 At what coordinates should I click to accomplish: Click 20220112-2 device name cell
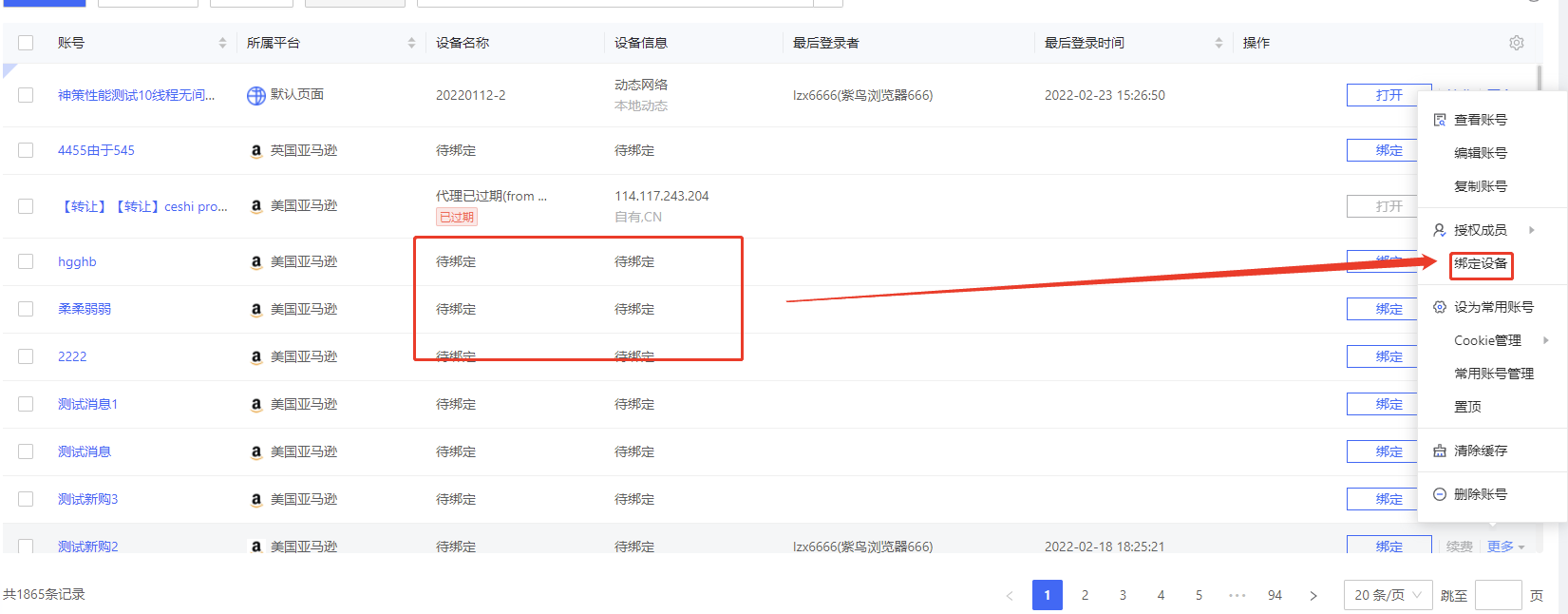pyautogui.click(x=471, y=95)
